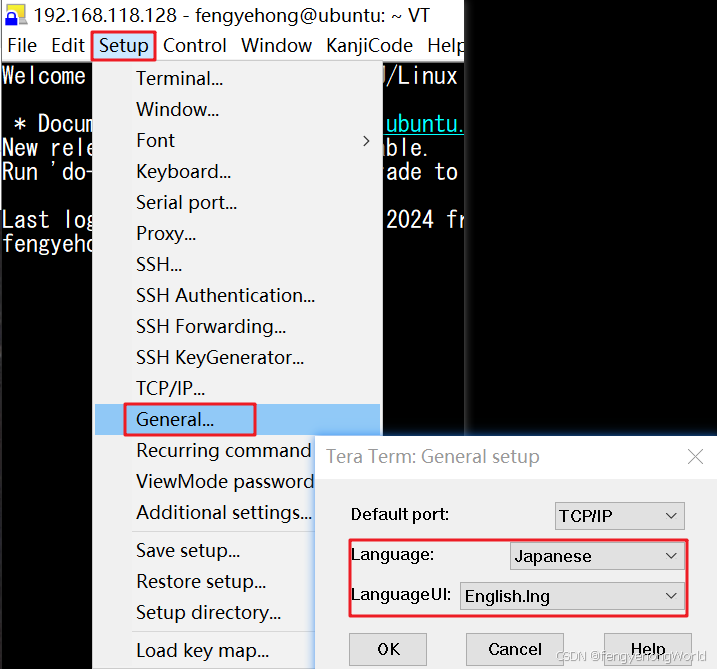Open the Edit menu
Screen dimensions: 717x669
click(x=68, y=45)
